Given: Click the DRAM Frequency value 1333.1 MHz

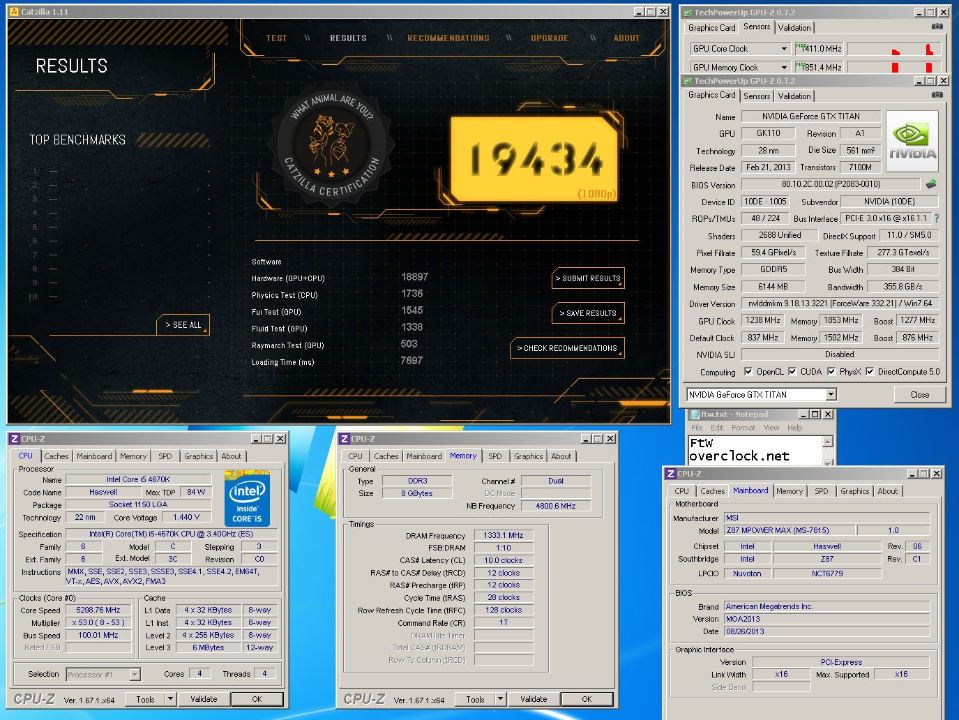Looking at the screenshot, I should tap(503, 535).
